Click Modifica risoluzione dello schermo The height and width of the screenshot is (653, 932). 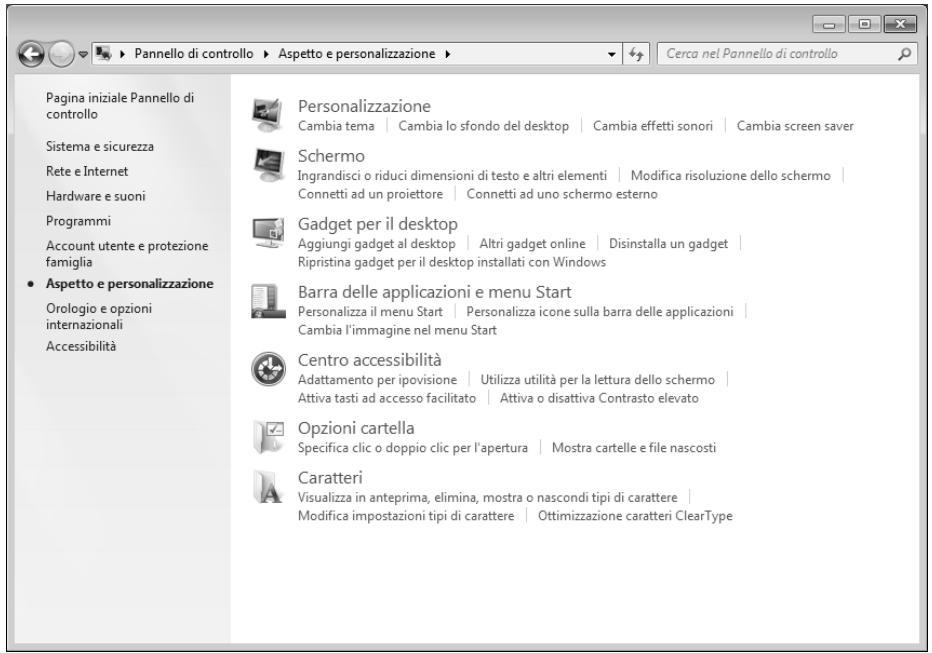pos(731,176)
